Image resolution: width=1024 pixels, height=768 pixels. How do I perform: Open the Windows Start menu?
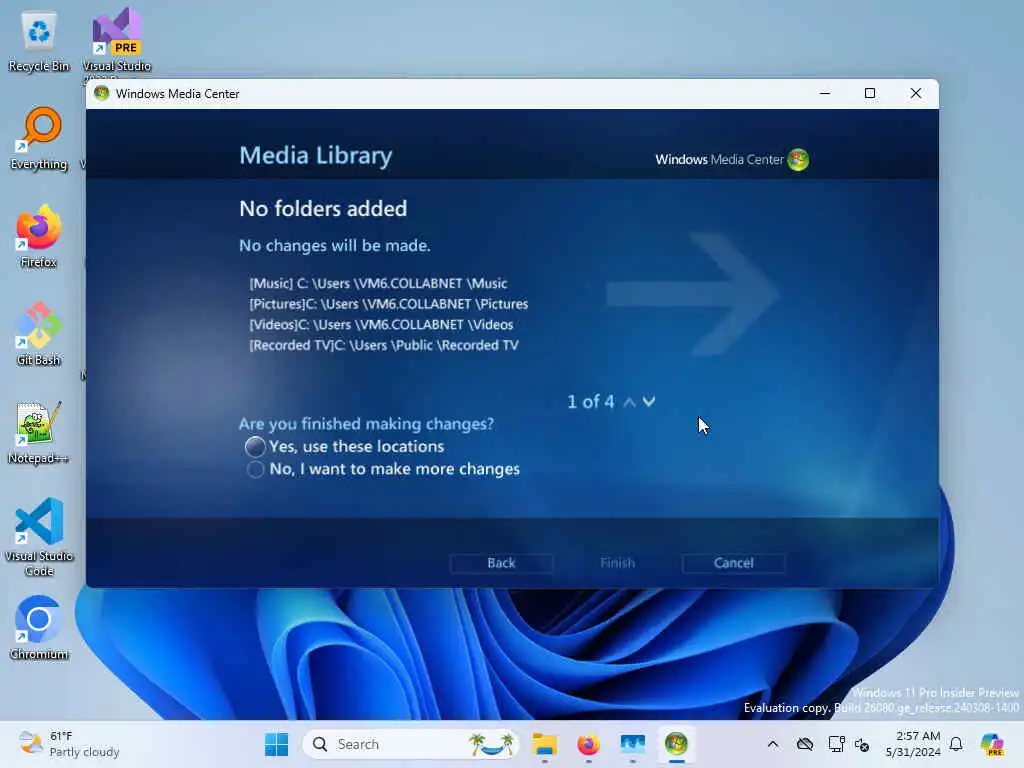276,744
